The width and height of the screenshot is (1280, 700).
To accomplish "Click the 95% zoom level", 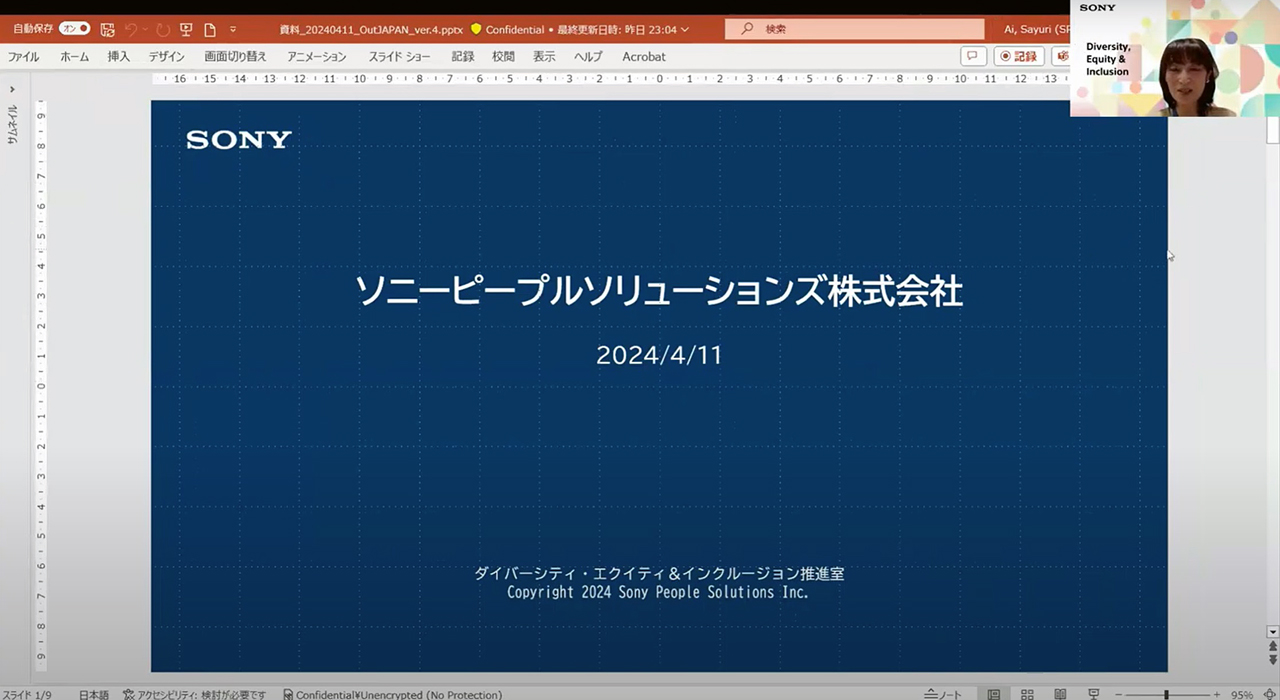I will tap(1242, 694).
